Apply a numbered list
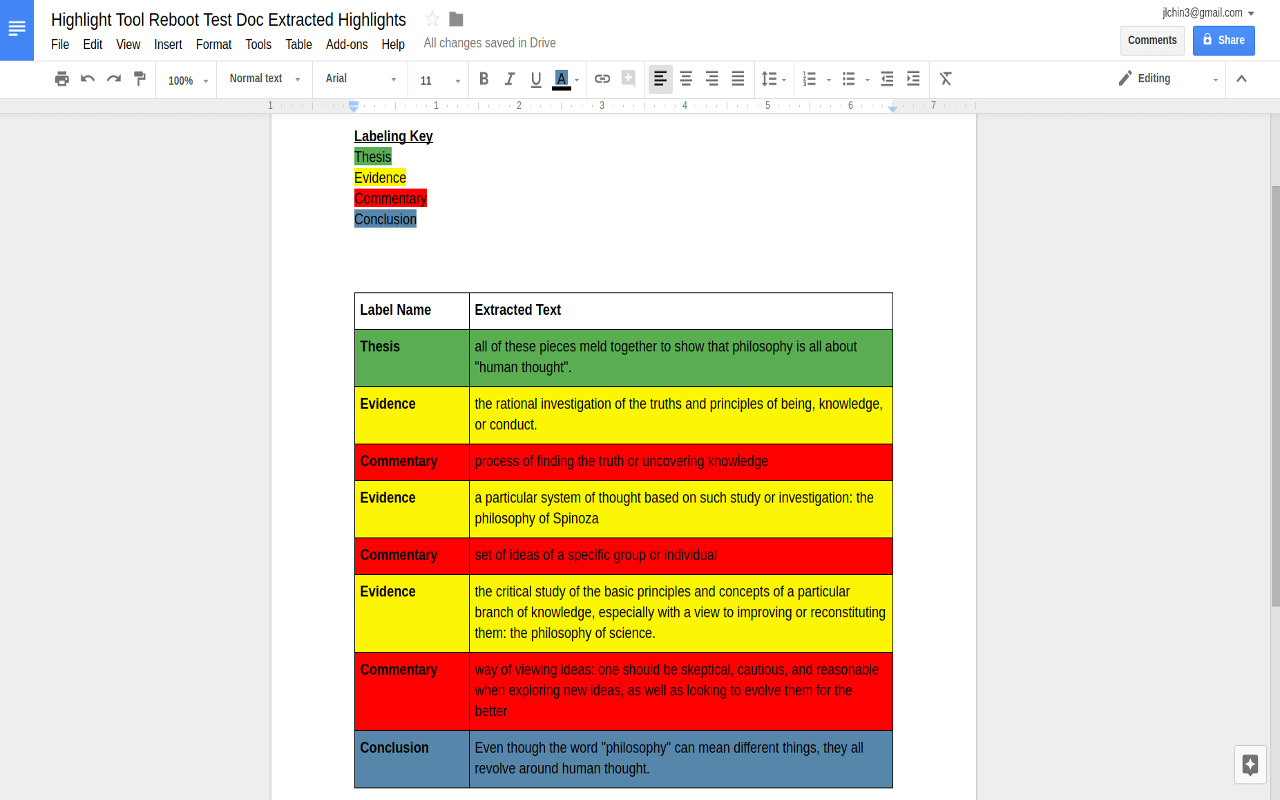 click(810, 78)
